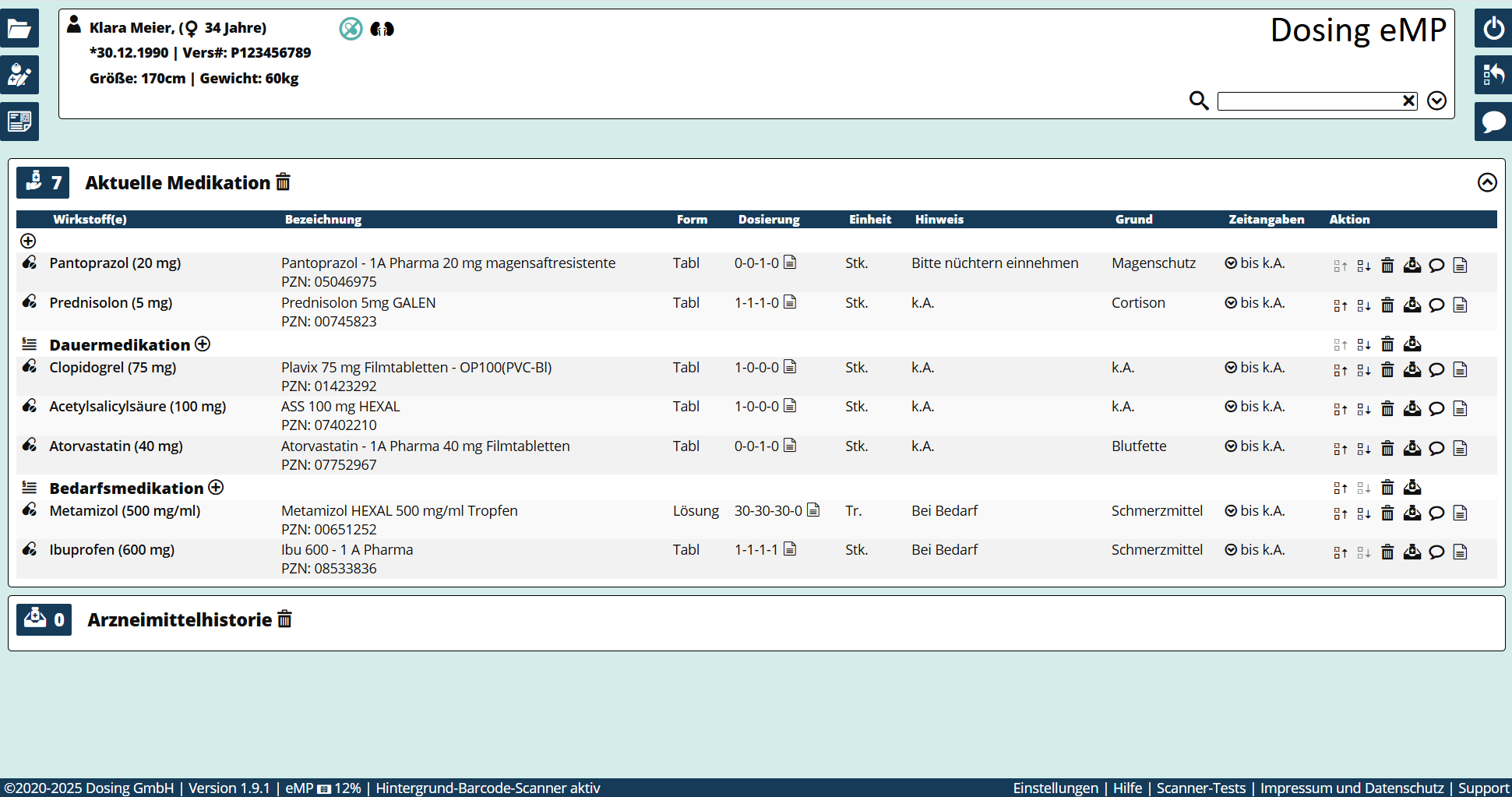Open the chat speech bubble in right sidebar
1512x797 pixels.
click(x=1493, y=122)
